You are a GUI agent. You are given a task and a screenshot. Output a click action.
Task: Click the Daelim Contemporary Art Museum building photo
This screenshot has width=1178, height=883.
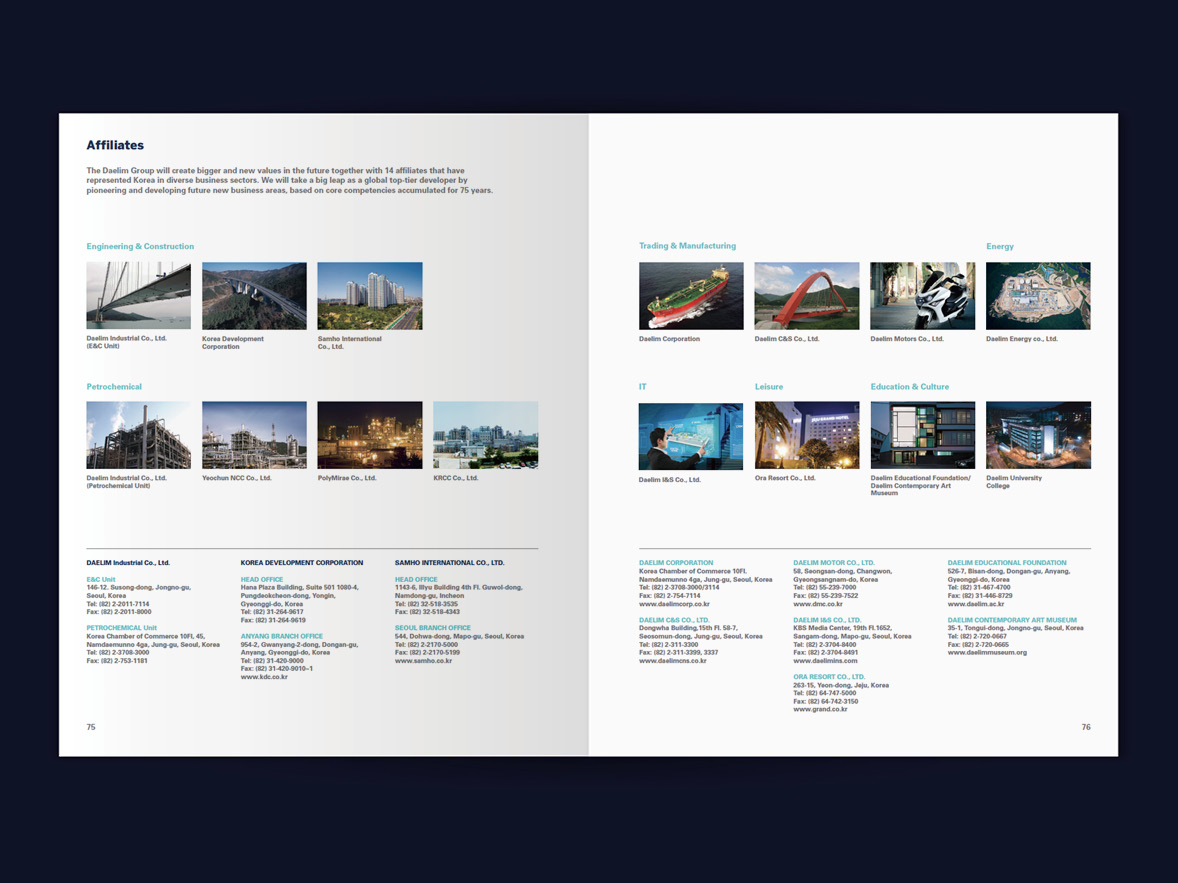pos(923,435)
